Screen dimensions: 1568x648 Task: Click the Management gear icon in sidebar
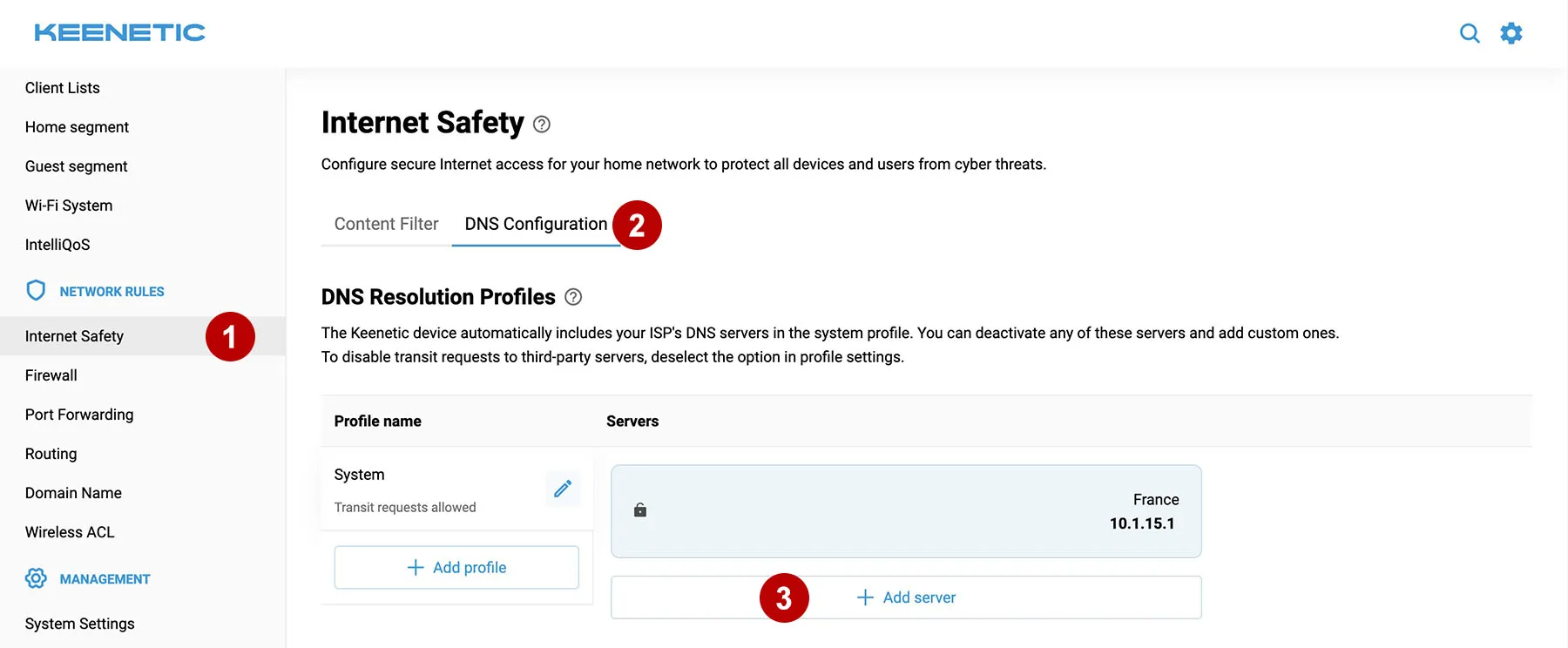tap(36, 577)
